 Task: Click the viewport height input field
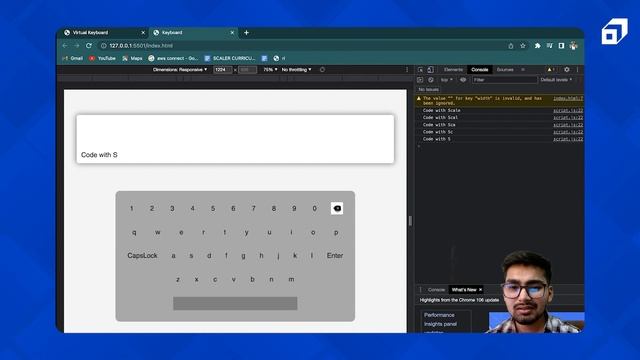(247, 70)
